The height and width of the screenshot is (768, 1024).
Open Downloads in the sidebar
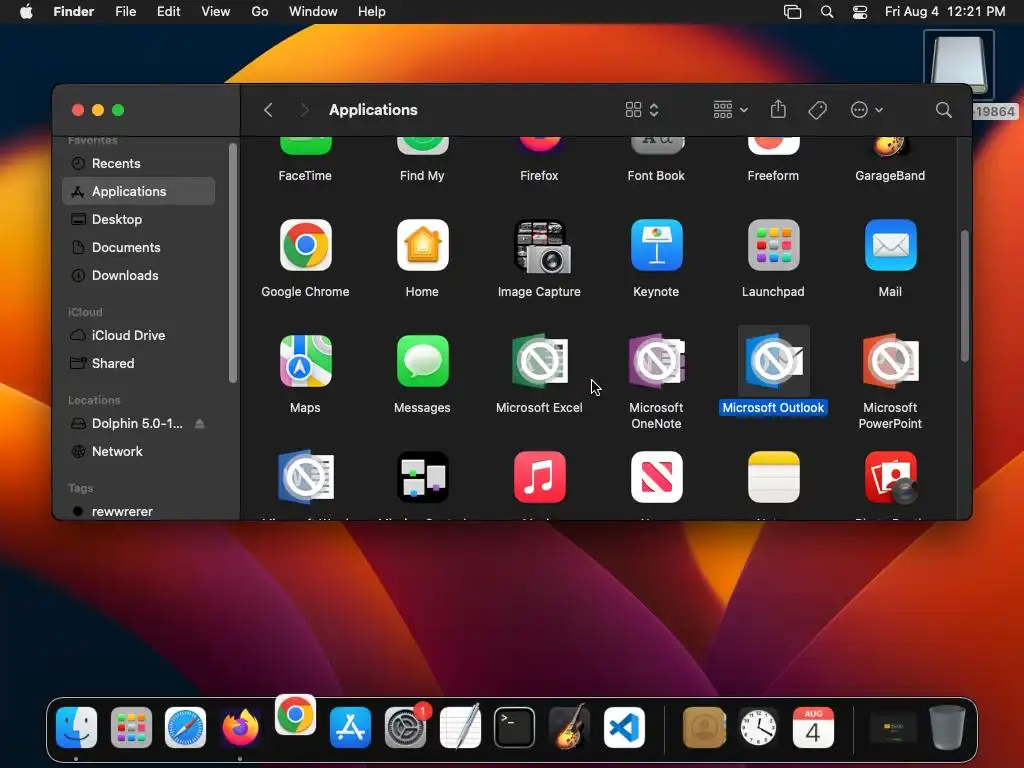click(138, 276)
